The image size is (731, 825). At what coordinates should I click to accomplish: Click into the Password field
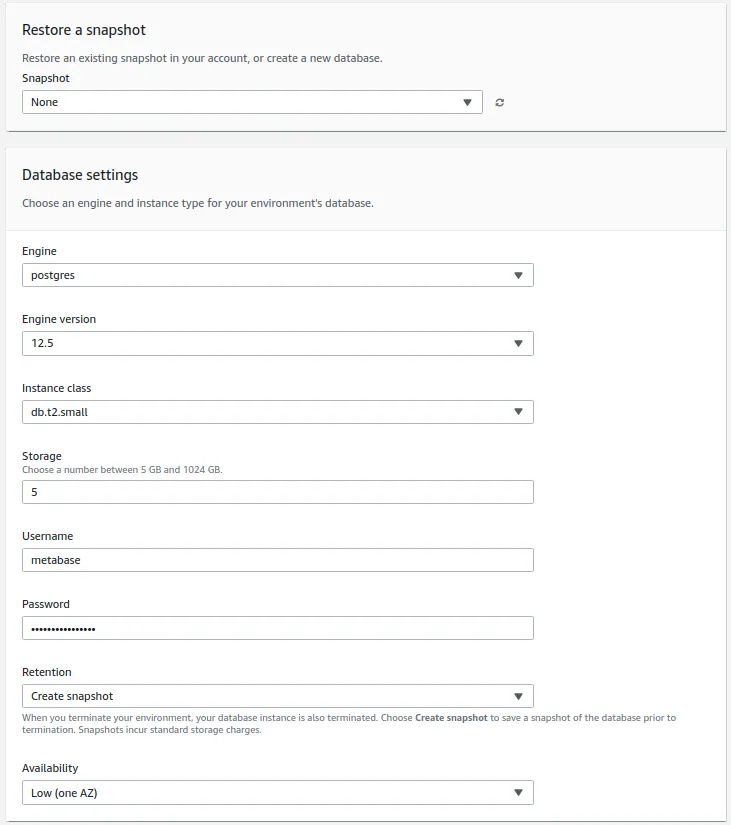[278, 628]
